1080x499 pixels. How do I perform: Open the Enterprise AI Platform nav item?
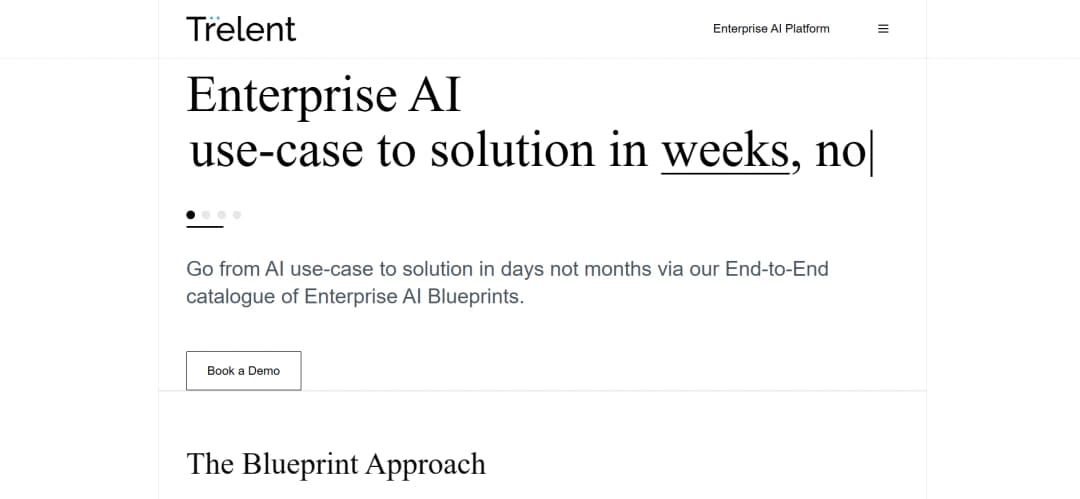point(771,29)
